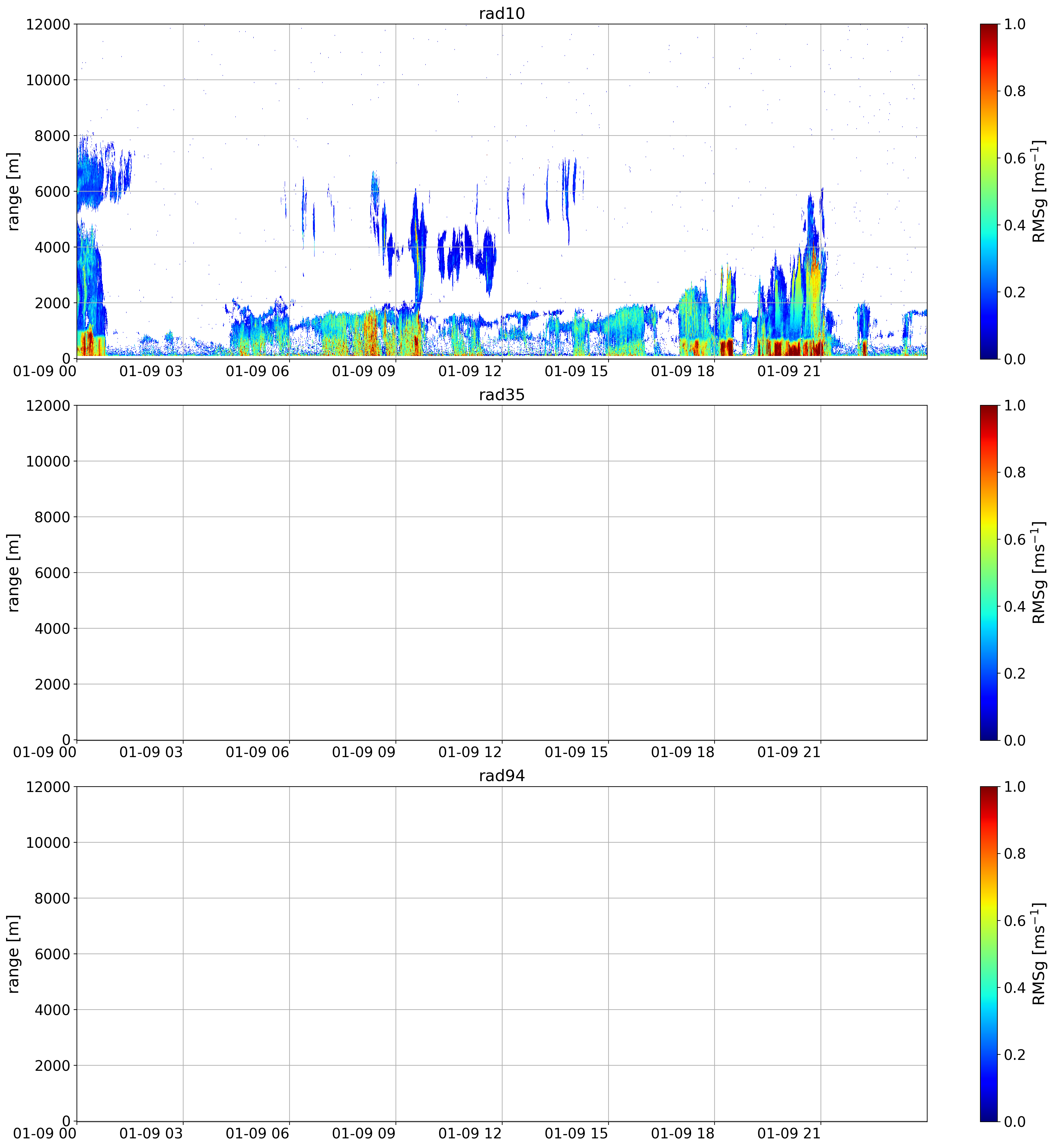The height and width of the screenshot is (1148, 1055).
Task: Click the '01-09 21' tick under rad94
Action: 789,1133
